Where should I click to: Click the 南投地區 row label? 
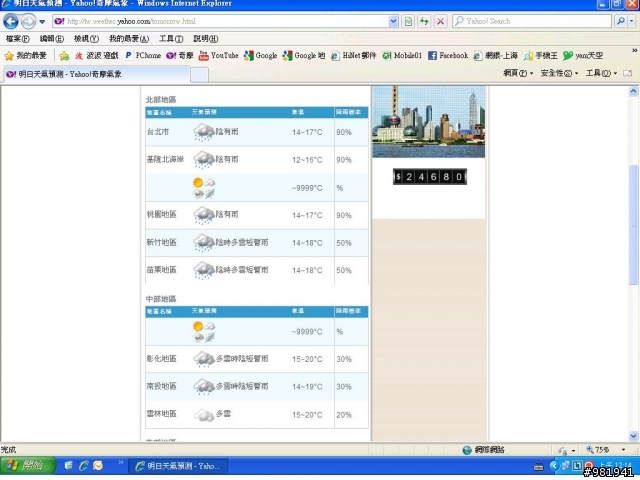pyautogui.click(x=162, y=386)
